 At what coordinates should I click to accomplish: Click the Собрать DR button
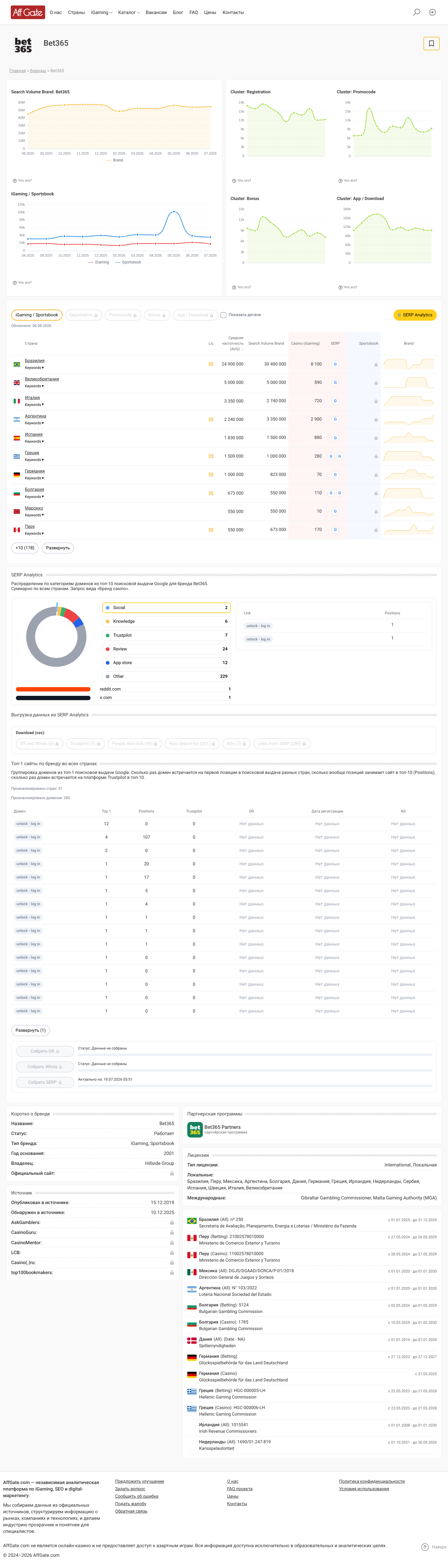click(x=44, y=1051)
